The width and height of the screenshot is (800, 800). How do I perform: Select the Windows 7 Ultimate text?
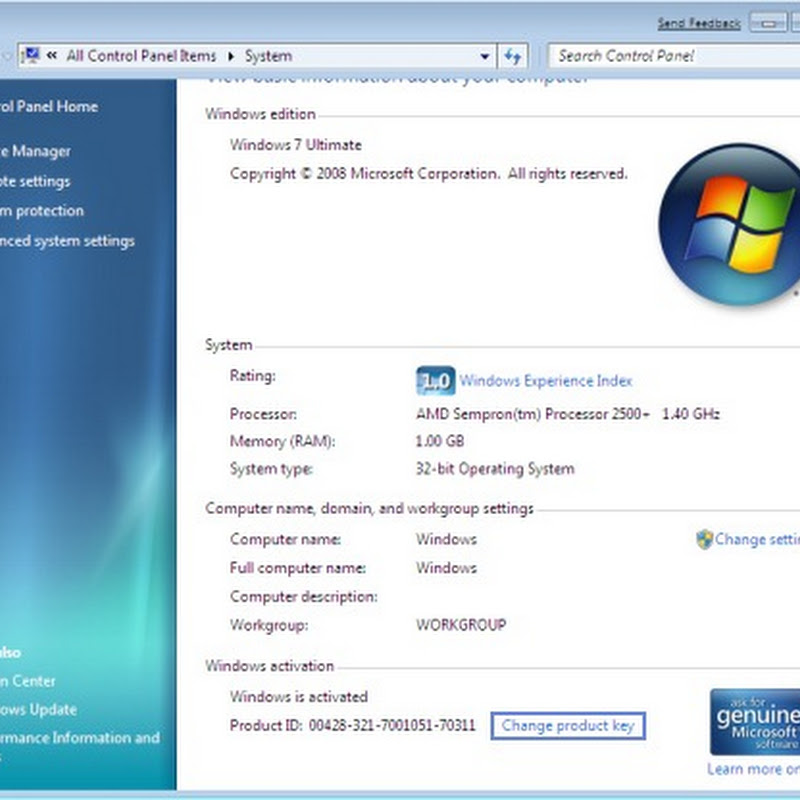[295, 145]
